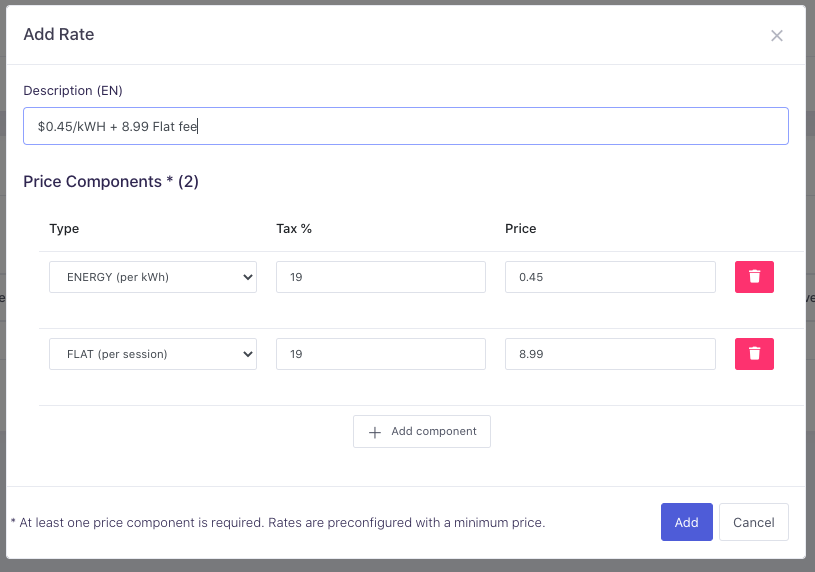This screenshot has height=572, width=815.
Task: Click the Tax % column header
Action: [294, 229]
